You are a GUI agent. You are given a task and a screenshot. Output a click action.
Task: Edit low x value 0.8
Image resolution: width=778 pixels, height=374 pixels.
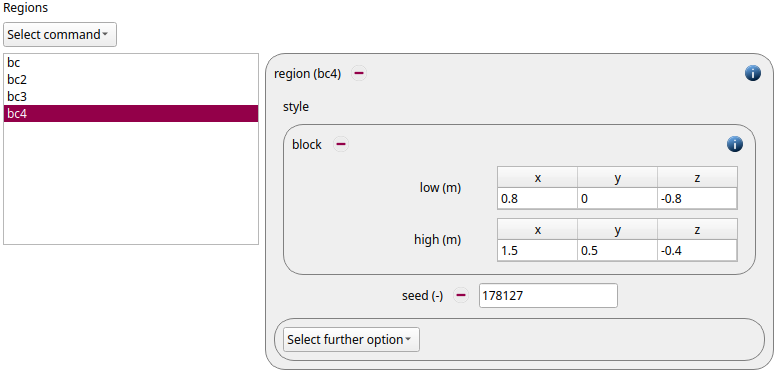click(x=537, y=199)
